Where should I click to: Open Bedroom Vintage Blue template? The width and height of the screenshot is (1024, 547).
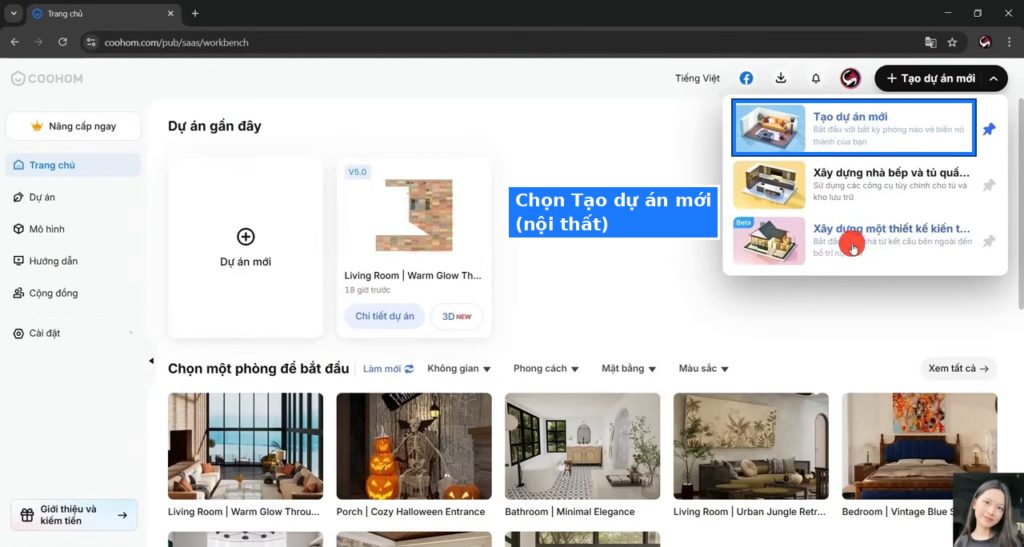tap(920, 446)
